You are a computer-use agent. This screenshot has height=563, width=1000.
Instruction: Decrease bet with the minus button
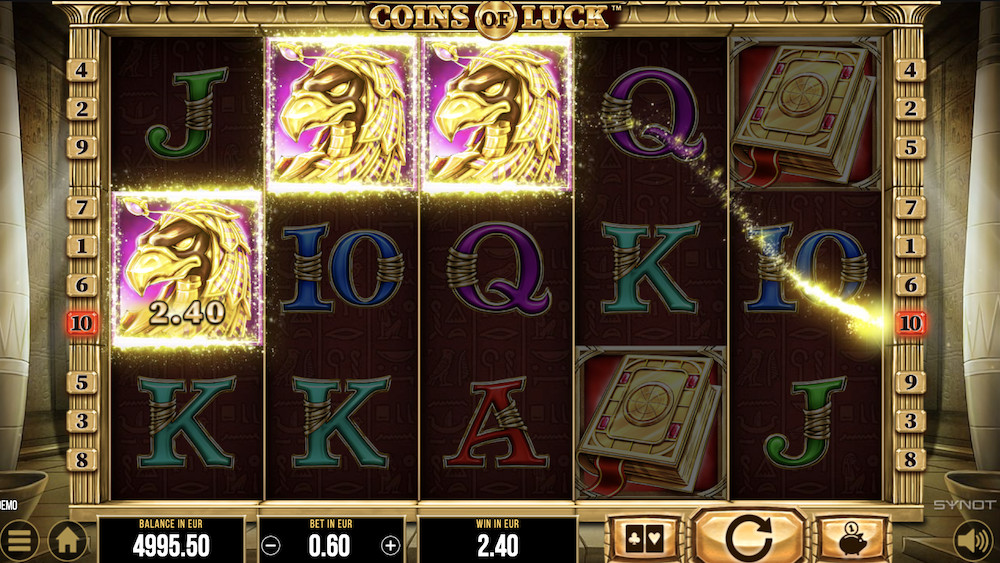click(x=271, y=545)
